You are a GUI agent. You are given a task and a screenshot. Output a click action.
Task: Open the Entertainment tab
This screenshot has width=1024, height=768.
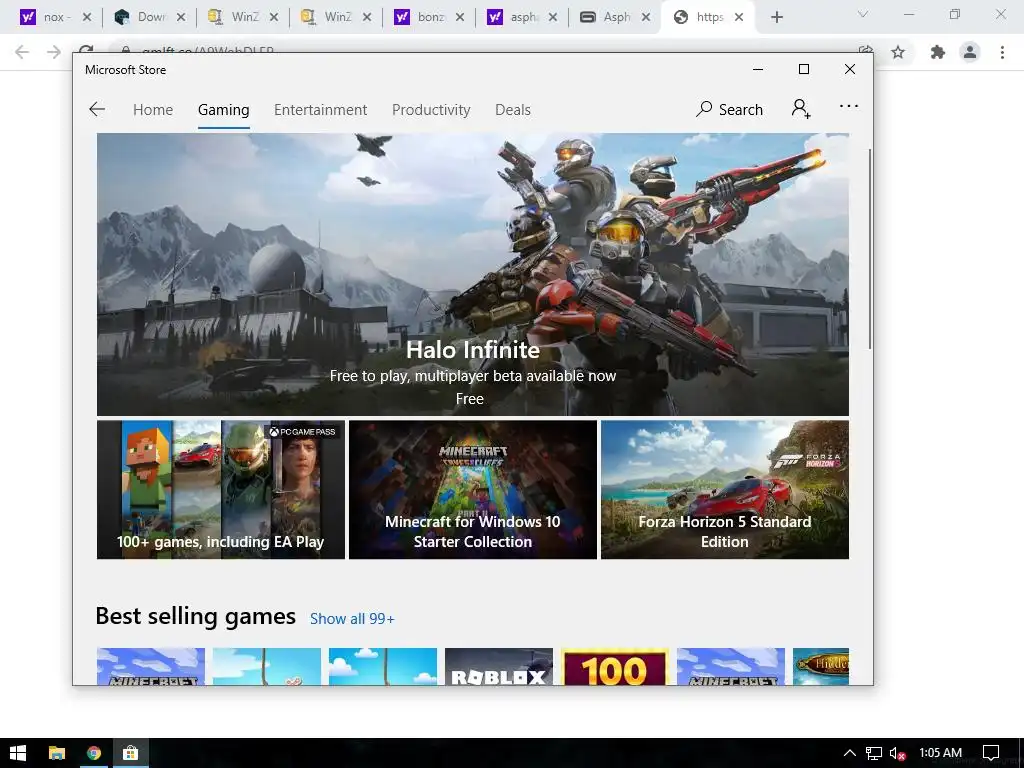pyautogui.click(x=320, y=110)
